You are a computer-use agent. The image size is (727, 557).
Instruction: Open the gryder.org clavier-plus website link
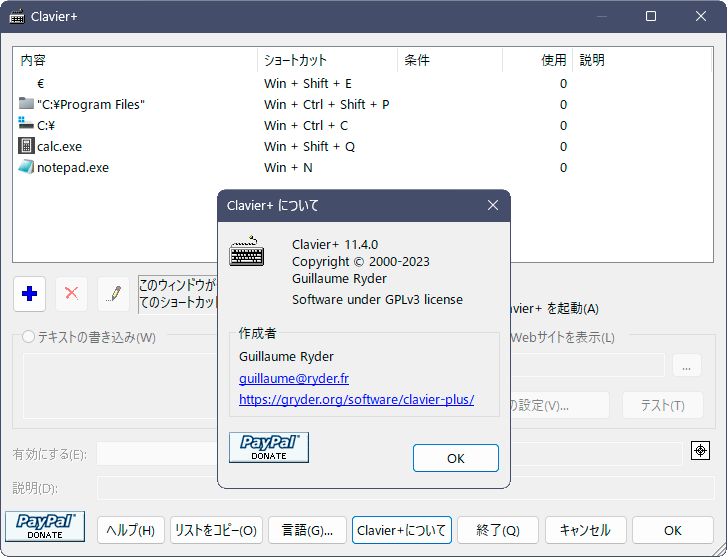point(357,399)
